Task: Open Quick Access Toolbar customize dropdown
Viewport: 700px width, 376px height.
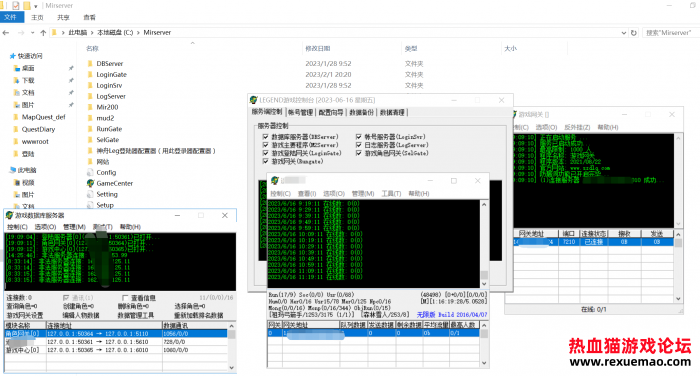Action: (36, 6)
